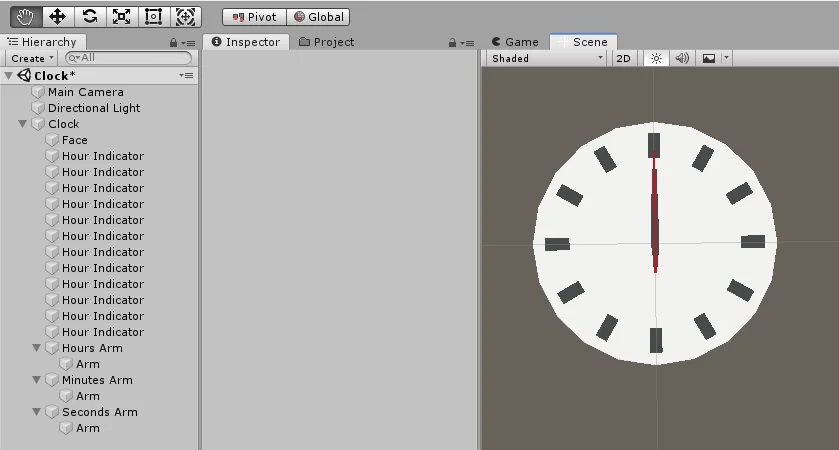Viewport: 839px width, 450px height.
Task: Select Arm under Seconds Arm
Action: 88,429
